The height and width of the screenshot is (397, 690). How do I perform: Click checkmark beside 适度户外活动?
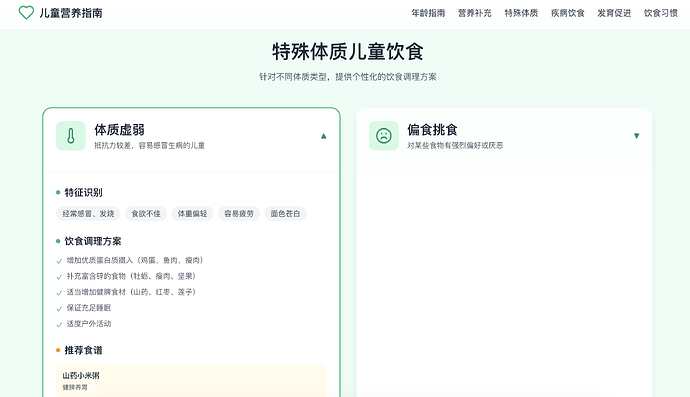(x=59, y=324)
